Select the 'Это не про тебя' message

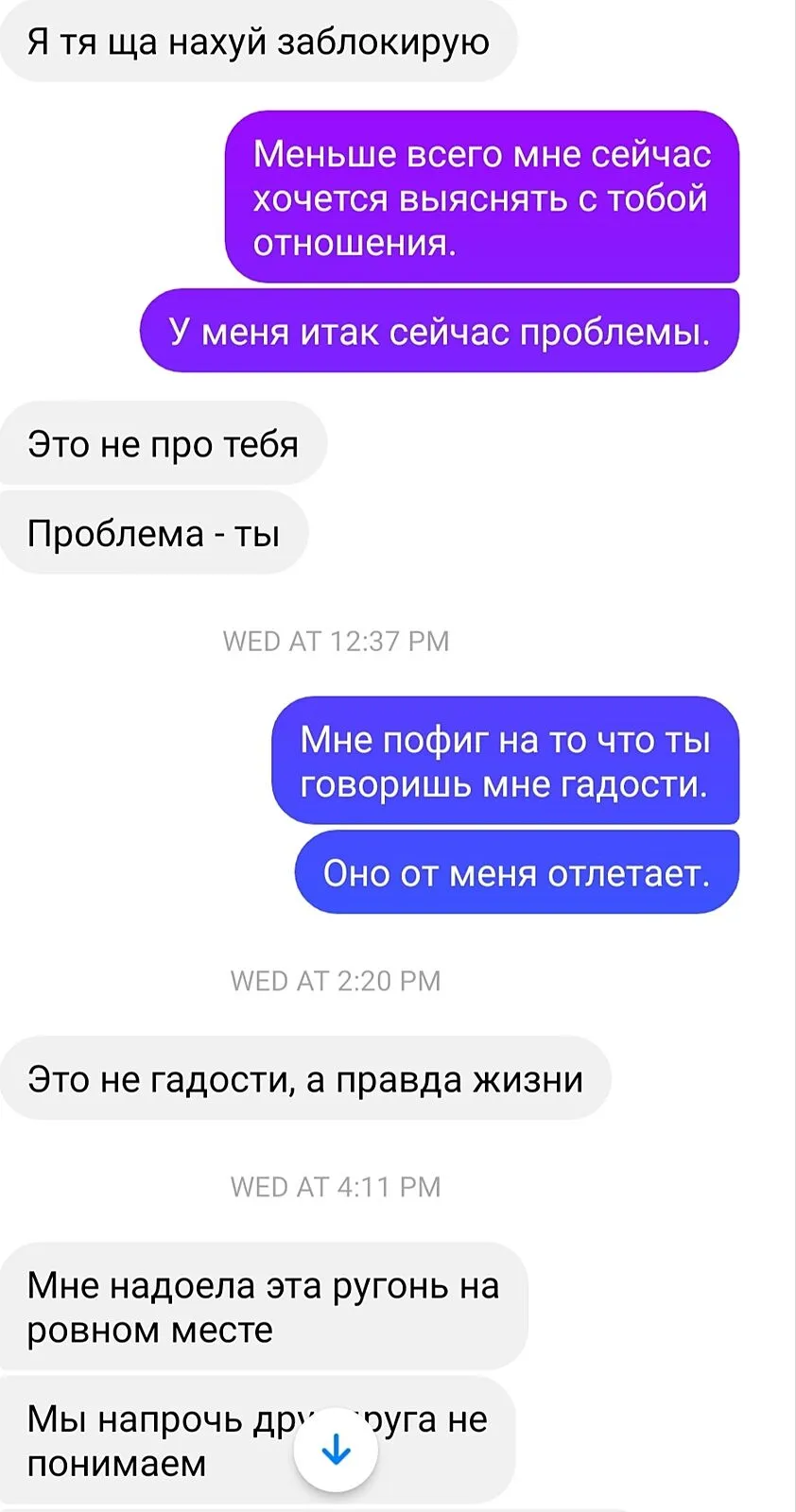(163, 443)
